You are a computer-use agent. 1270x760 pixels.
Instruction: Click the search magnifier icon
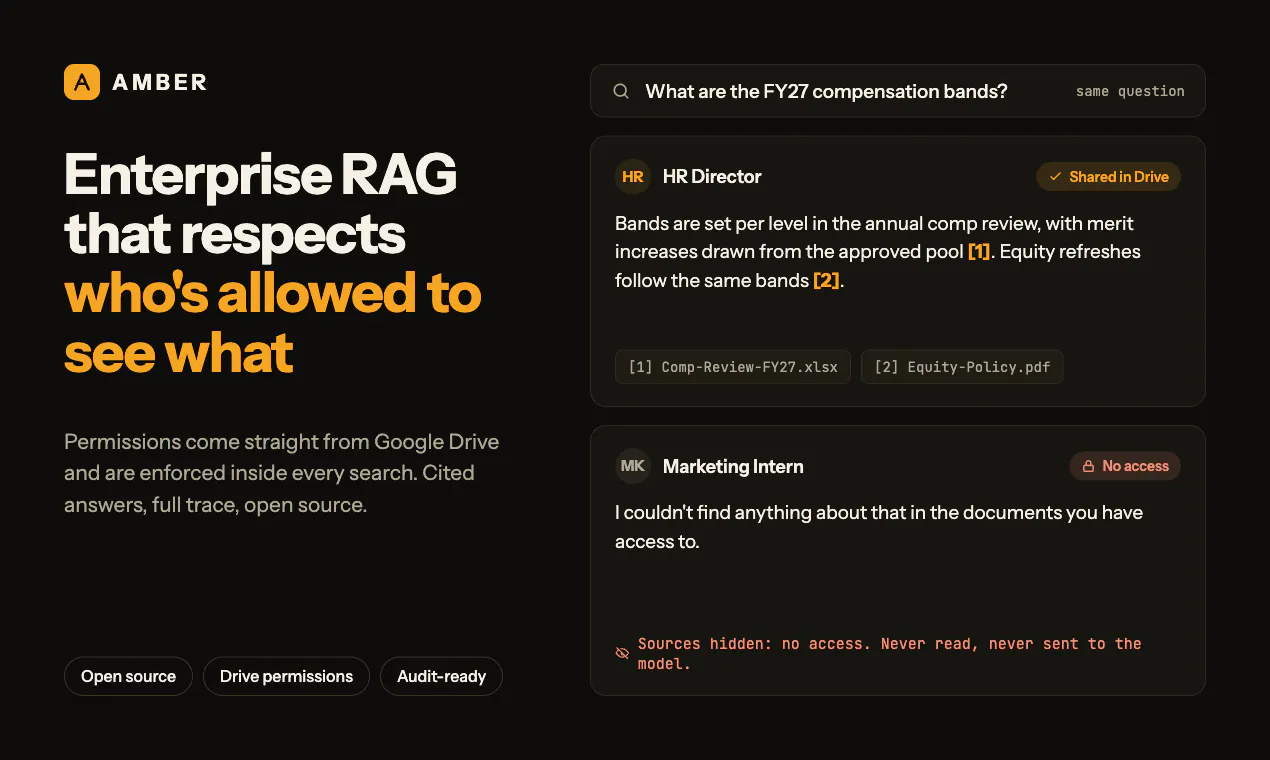(x=621, y=91)
